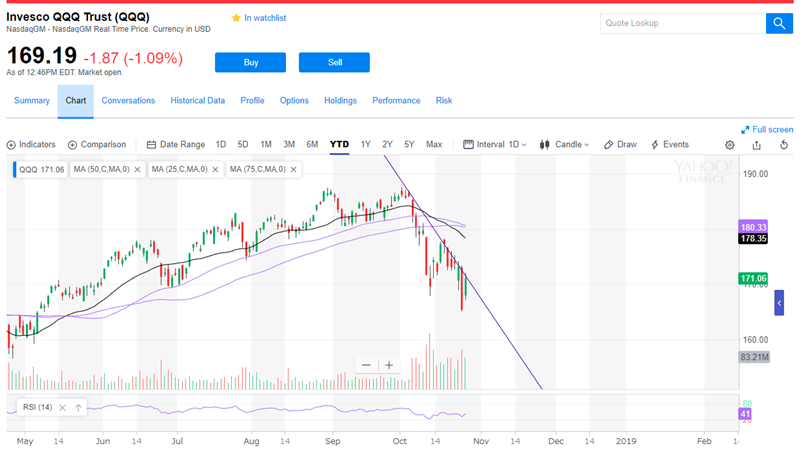Click the blue search magnifier button

(779, 24)
